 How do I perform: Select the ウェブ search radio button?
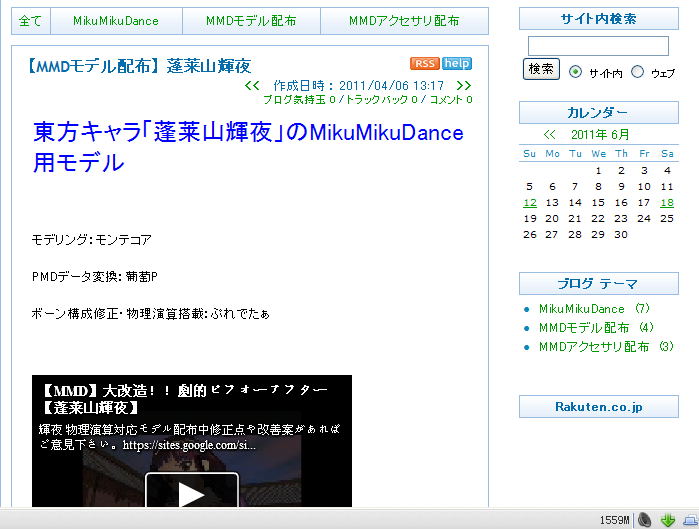pyautogui.click(x=637, y=72)
